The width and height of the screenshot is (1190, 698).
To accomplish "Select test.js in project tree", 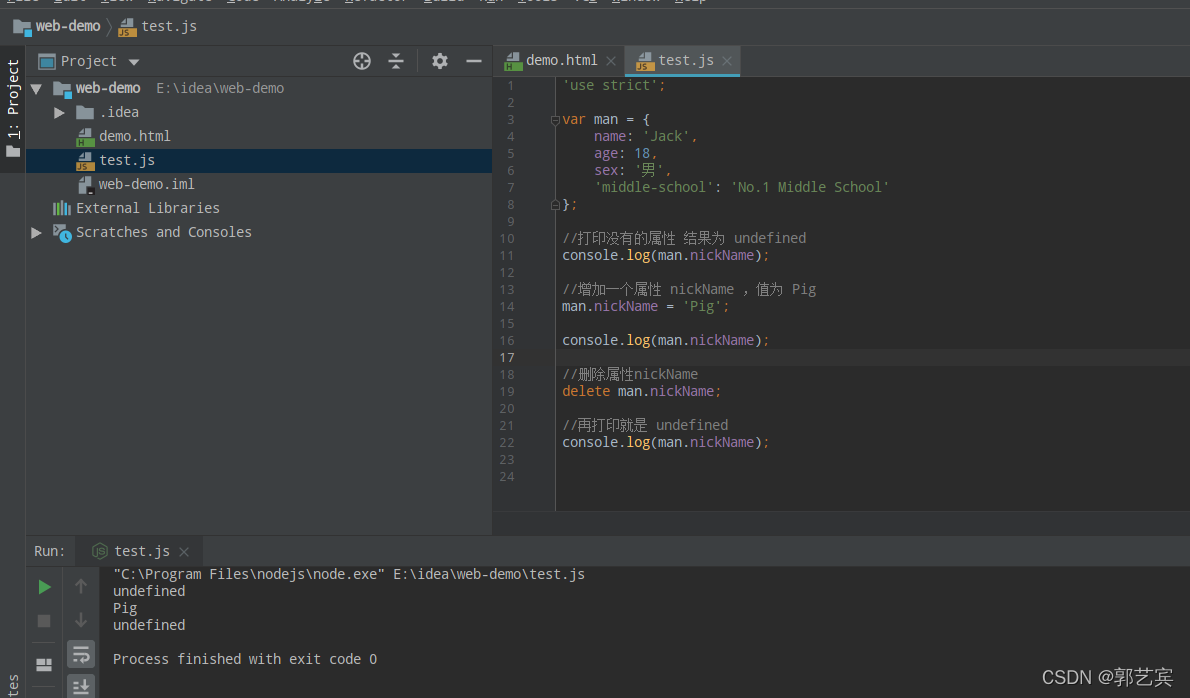I will click(127, 161).
